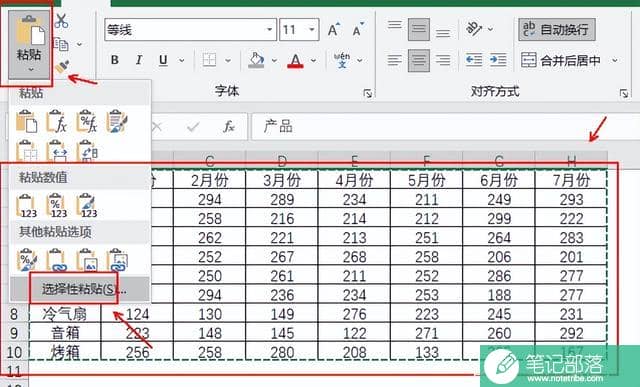
Task: Toggle Bold formatting
Action: [x=115, y=60]
